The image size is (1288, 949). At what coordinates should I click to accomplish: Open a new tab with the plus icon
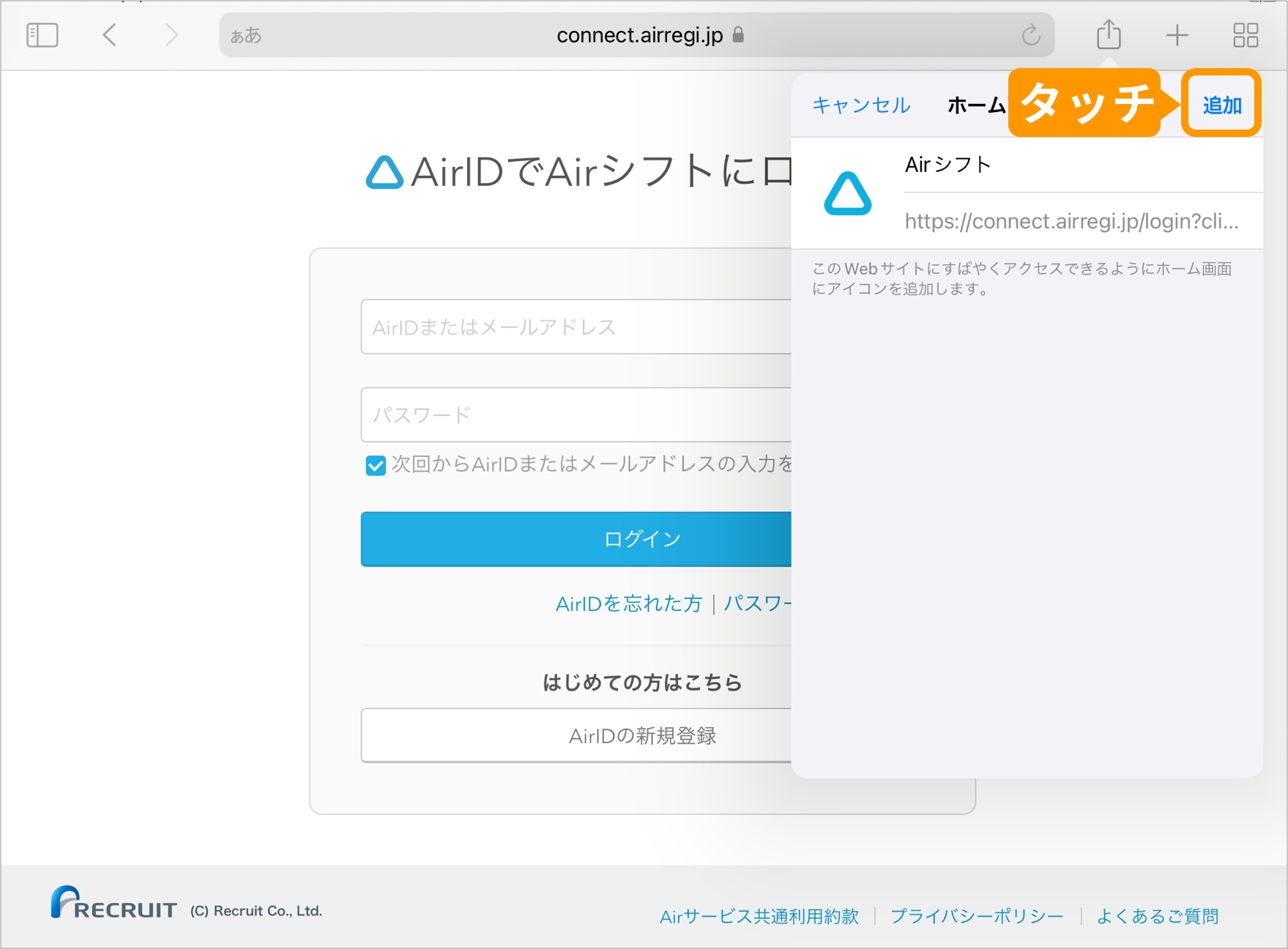click(1177, 34)
